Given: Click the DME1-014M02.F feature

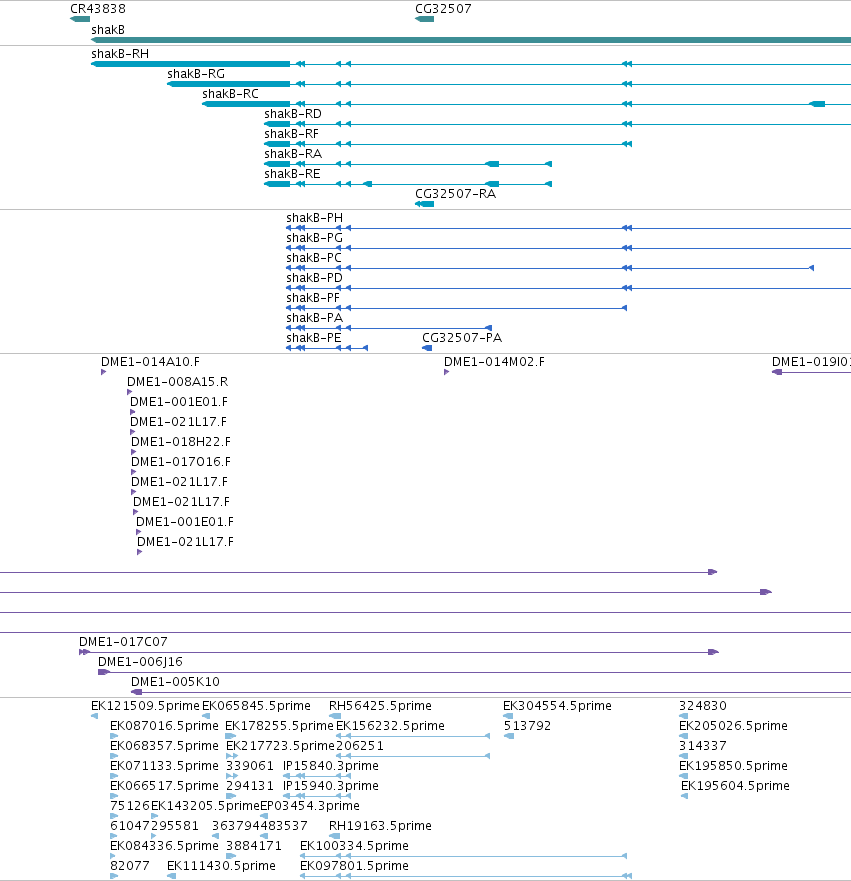Looking at the screenshot, I should (x=447, y=372).
